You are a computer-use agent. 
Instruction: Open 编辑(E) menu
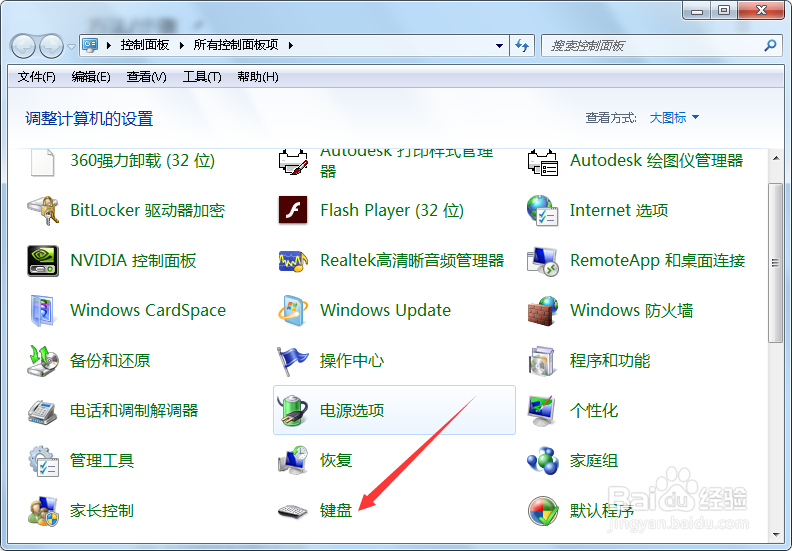click(x=91, y=77)
